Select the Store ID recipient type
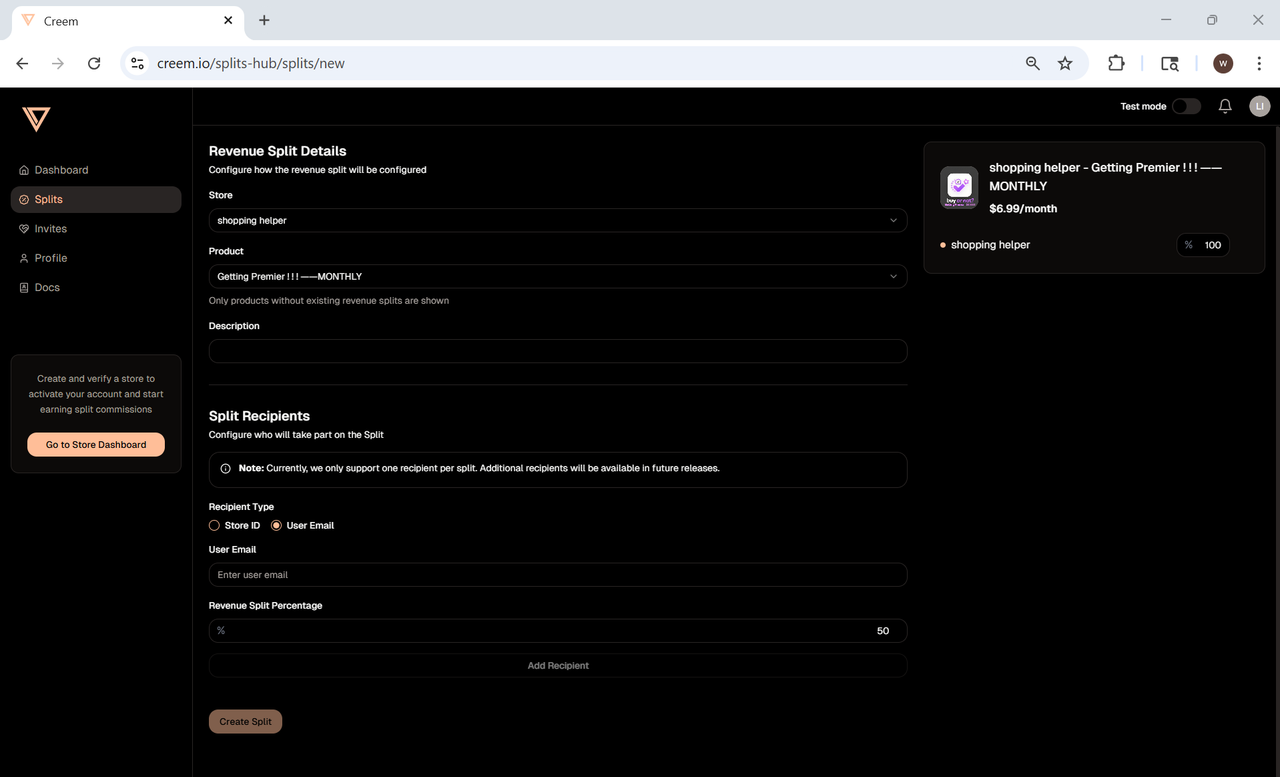This screenshot has height=777, width=1280. pos(214,525)
